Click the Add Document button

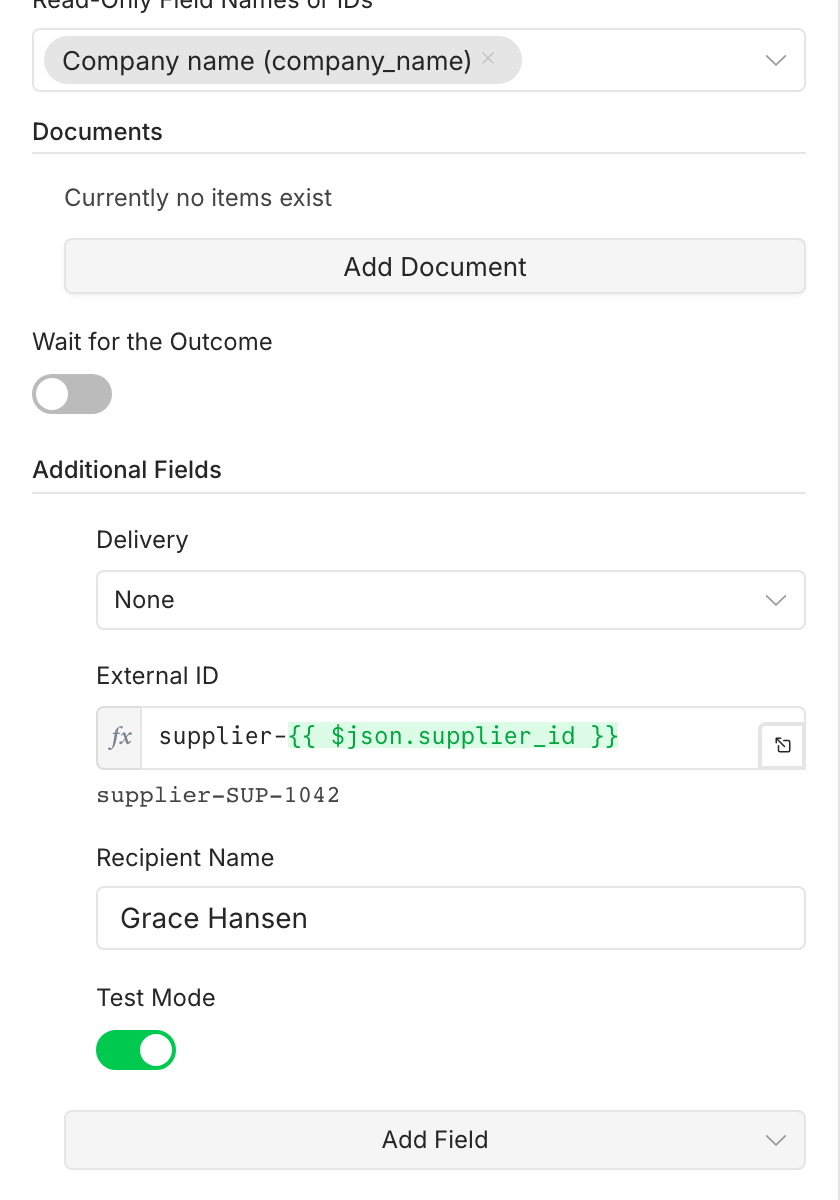tap(435, 267)
